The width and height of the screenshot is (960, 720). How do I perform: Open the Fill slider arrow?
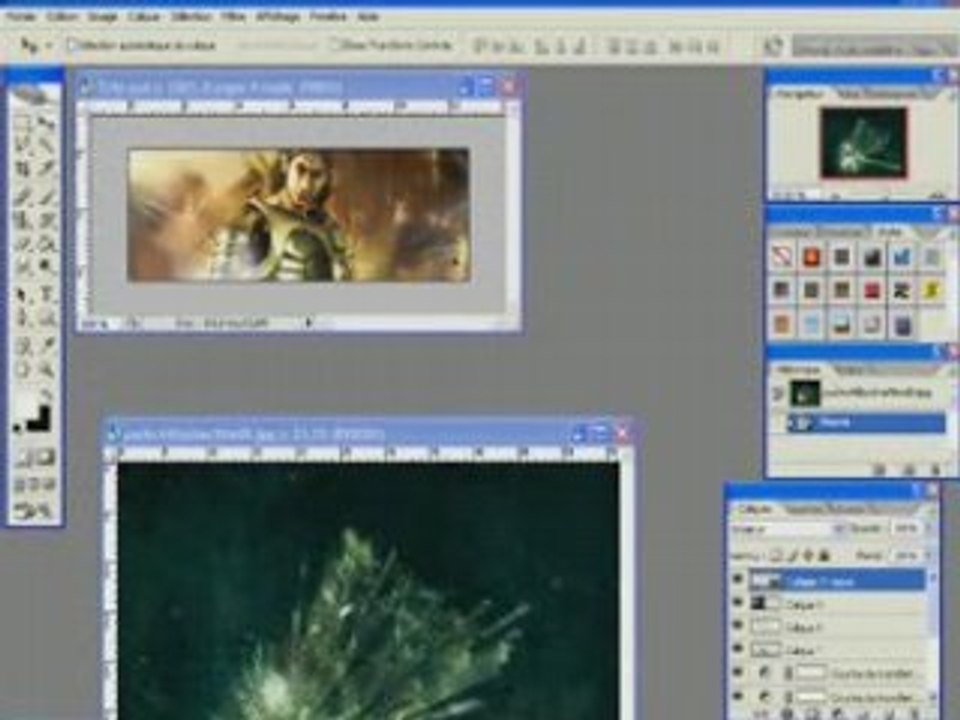click(929, 555)
